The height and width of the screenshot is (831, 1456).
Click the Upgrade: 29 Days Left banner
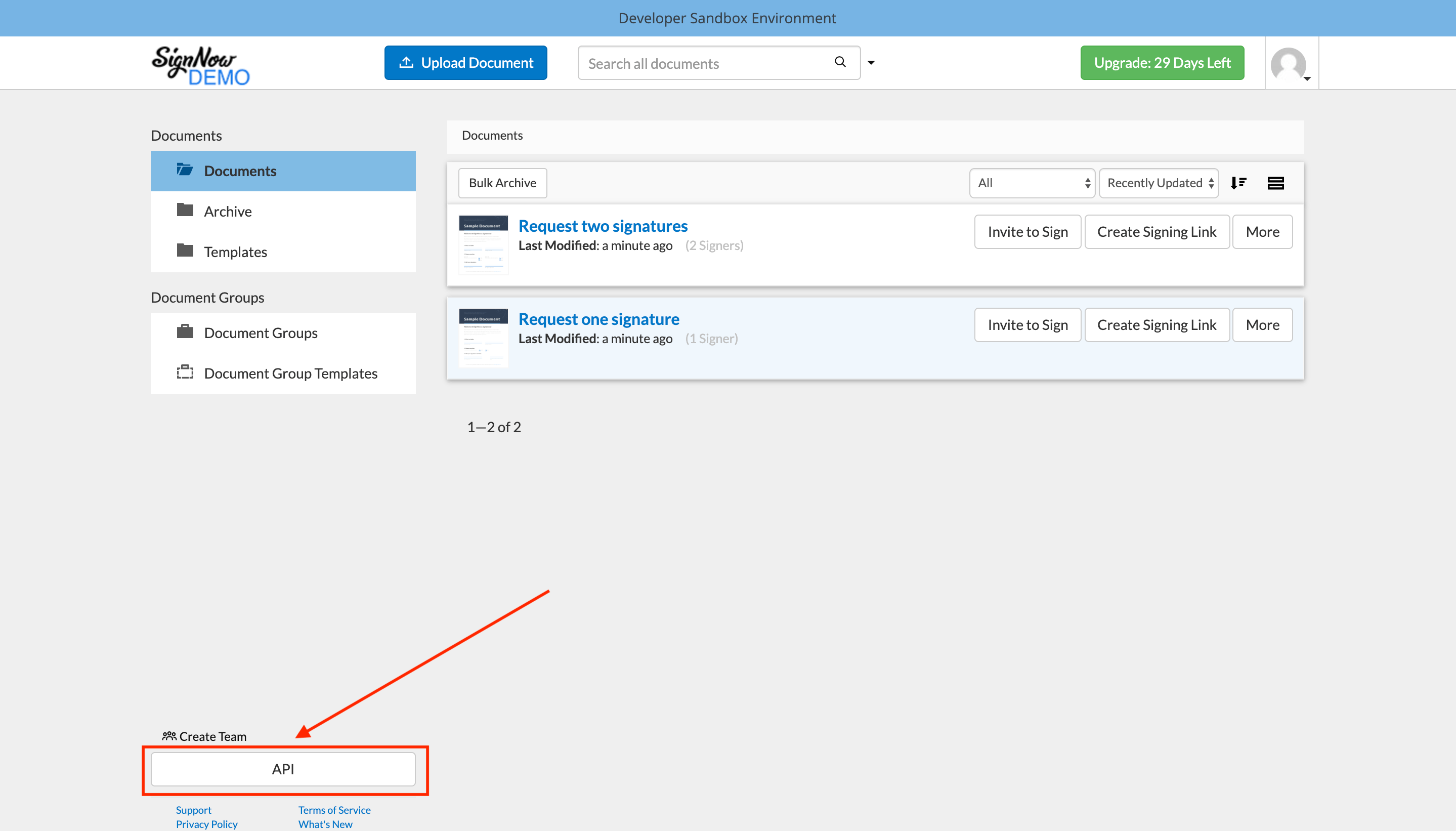[x=1162, y=62]
